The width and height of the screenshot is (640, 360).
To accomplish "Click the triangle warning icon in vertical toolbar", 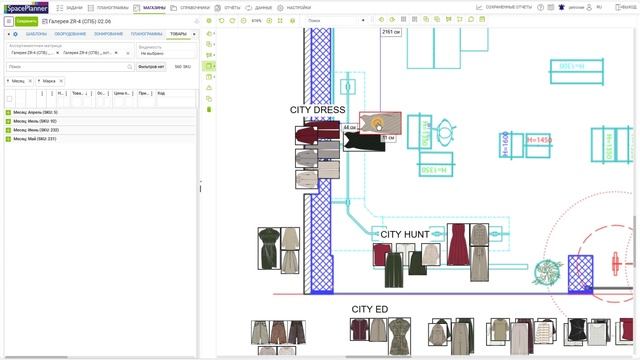I will (209, 88).
